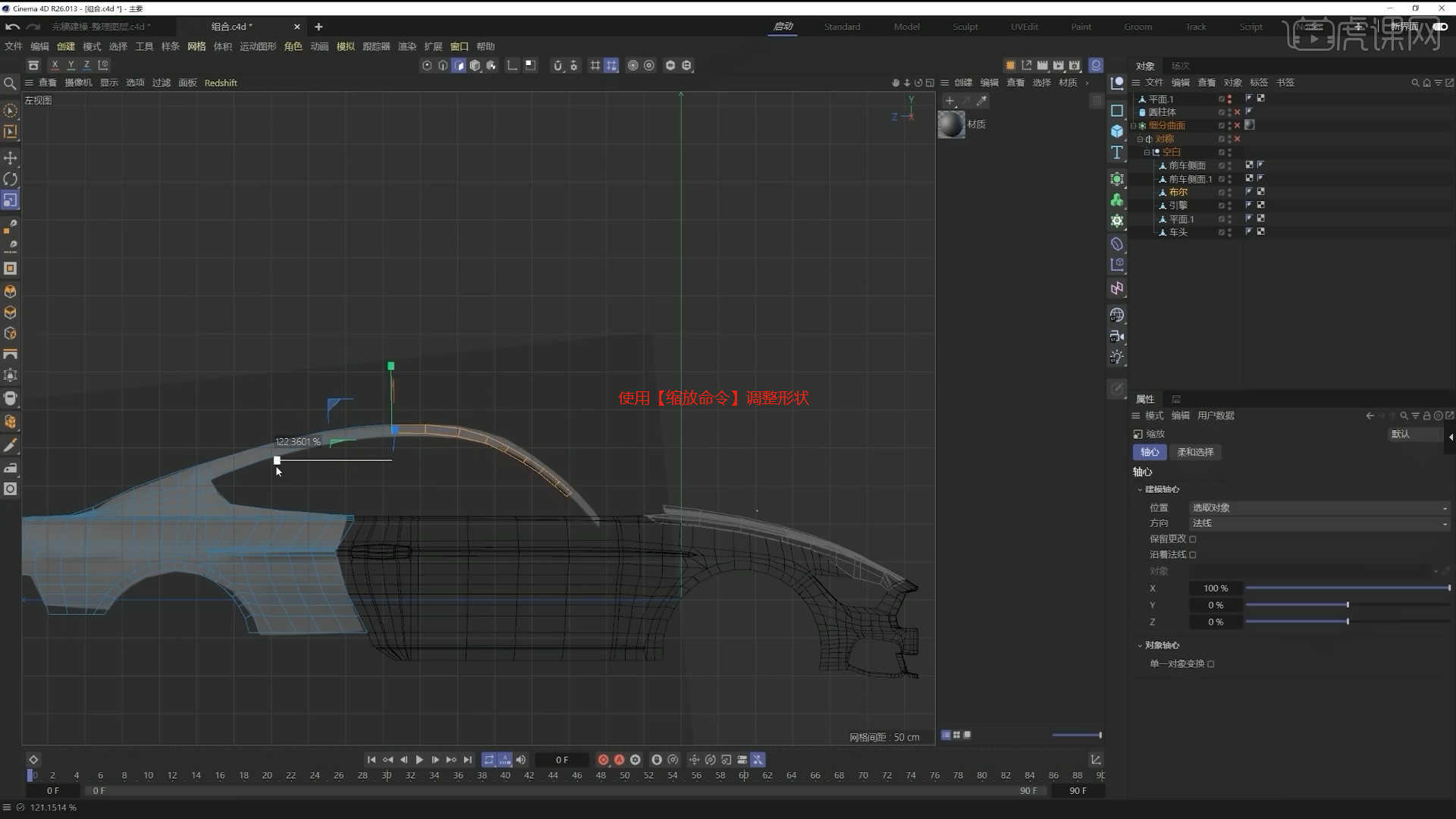Close the 组合.c4d document tab

297,27
